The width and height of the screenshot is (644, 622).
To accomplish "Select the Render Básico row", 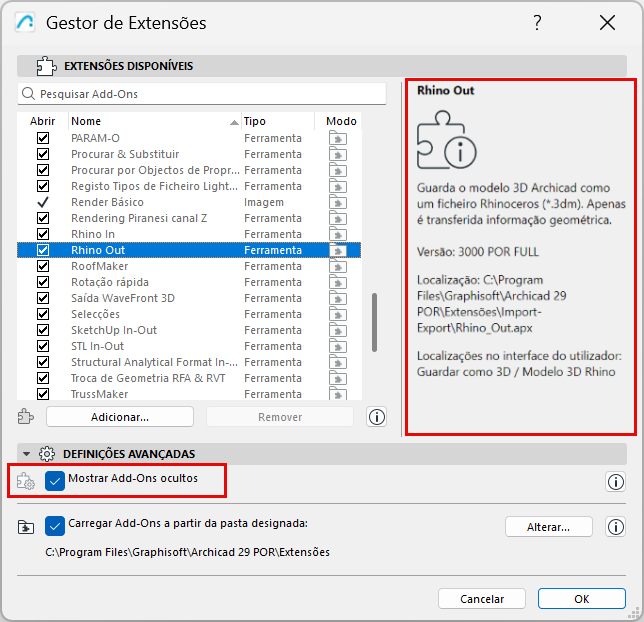I will coord(189,202).
